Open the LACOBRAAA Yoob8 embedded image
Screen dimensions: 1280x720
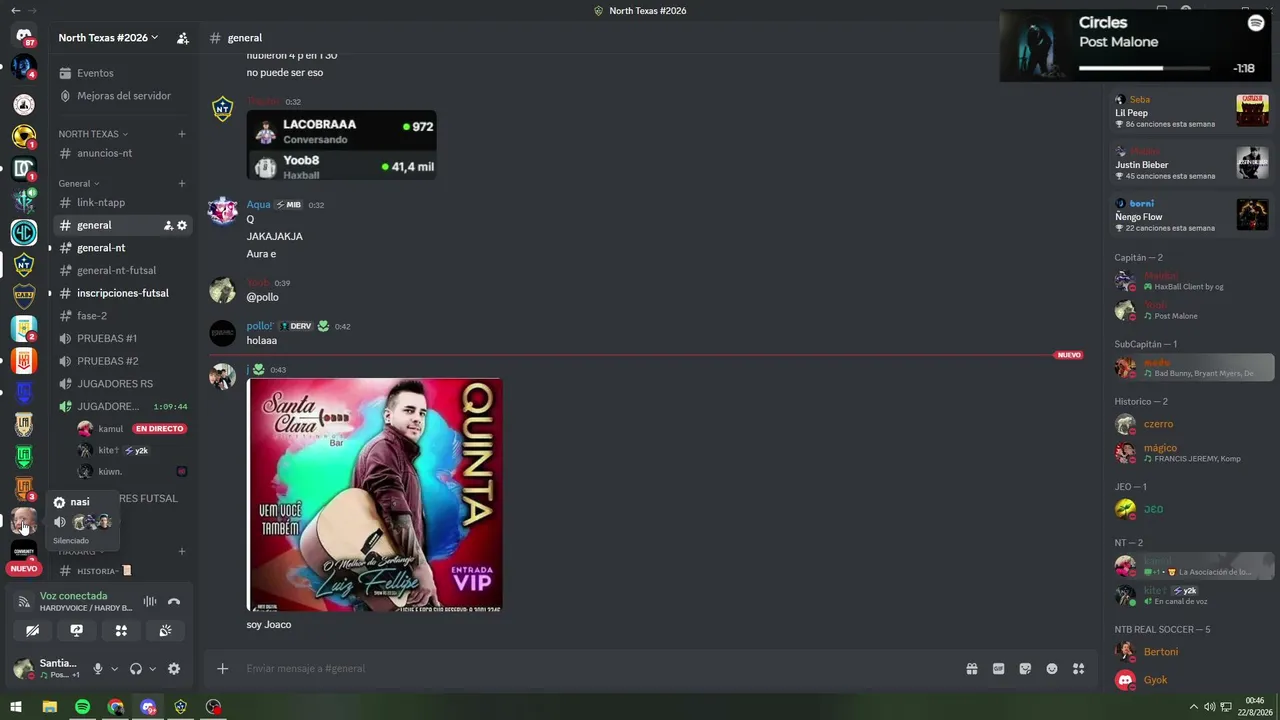click(x=341, y=145)
